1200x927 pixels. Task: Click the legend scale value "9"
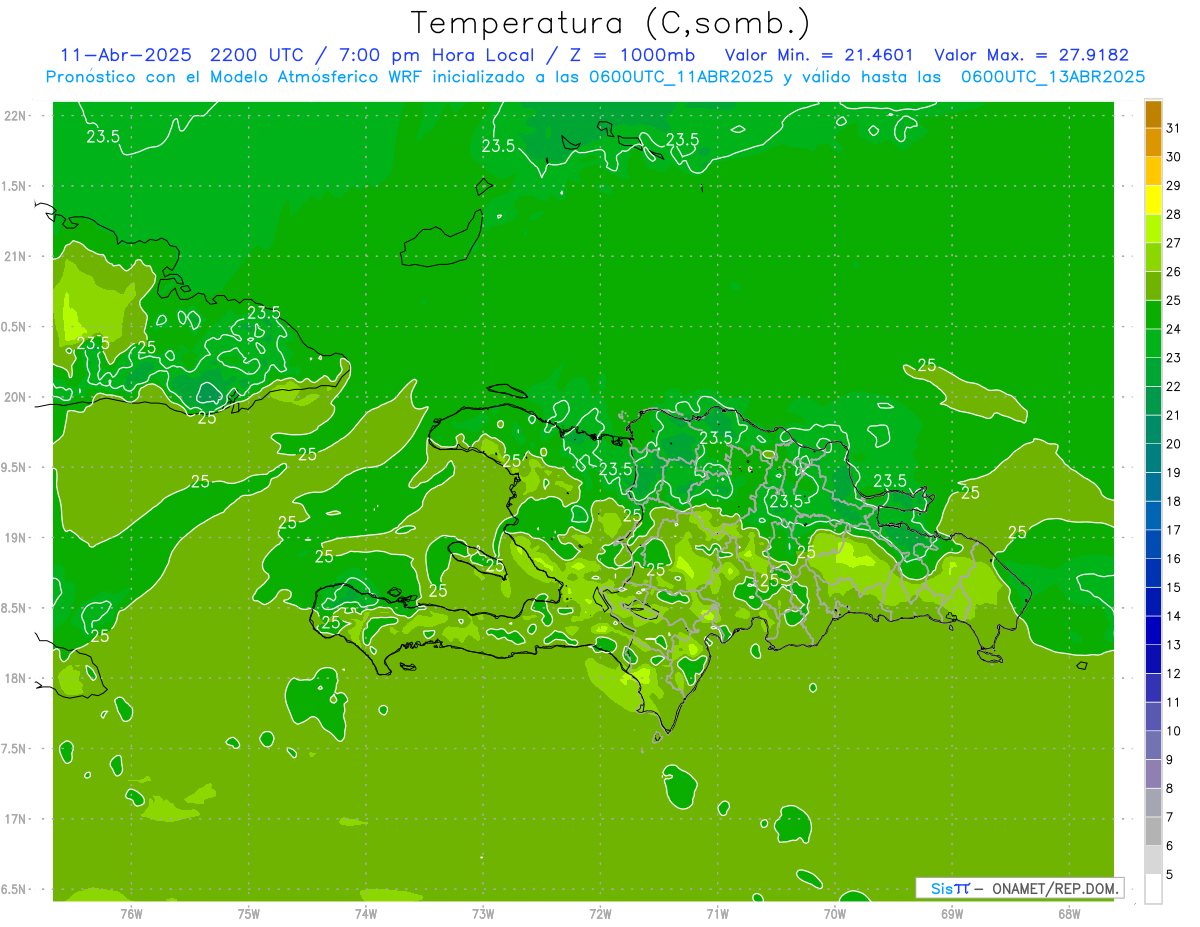point(1170,759)
